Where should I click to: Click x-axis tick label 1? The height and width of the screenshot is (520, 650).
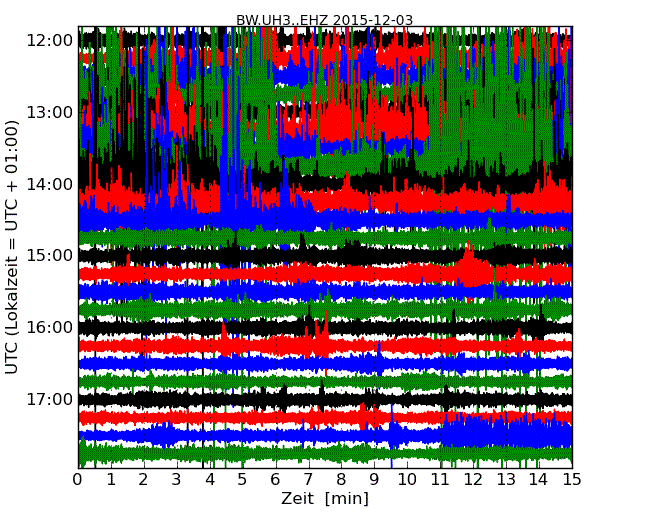click(x=111, y=479)
